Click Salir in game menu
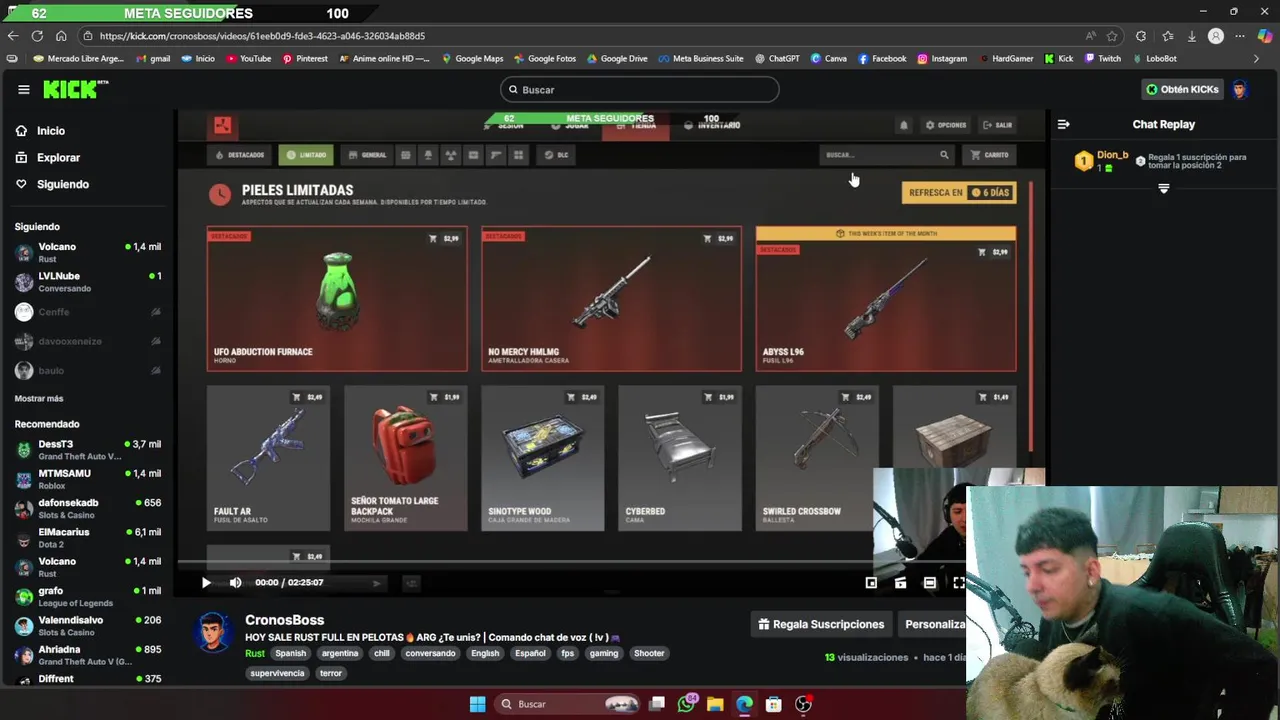Image resolution: width=1280 pixels, height=720 pixels. [x=997, y=125]
